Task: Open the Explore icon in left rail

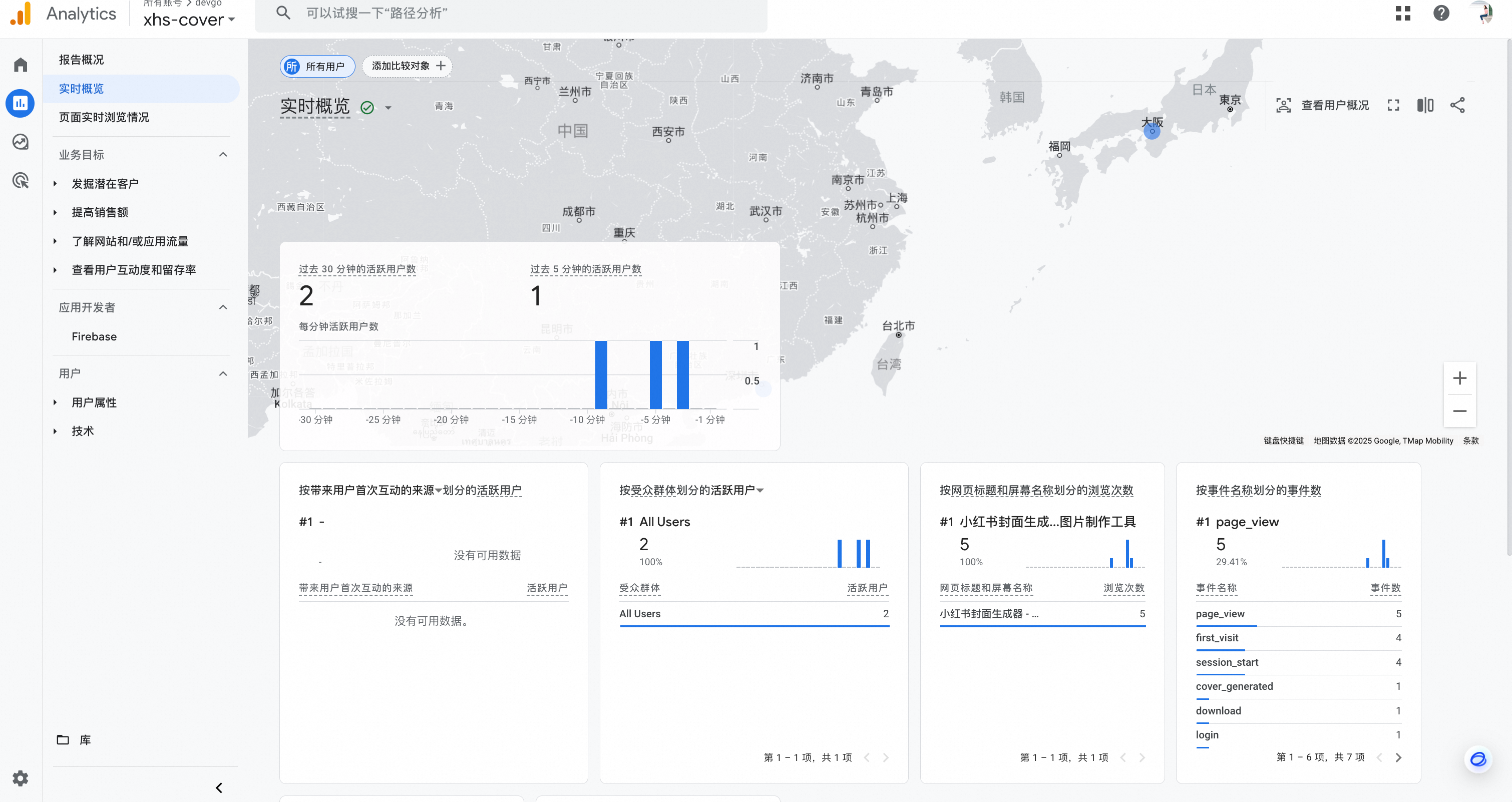Action: pos(21,142)
